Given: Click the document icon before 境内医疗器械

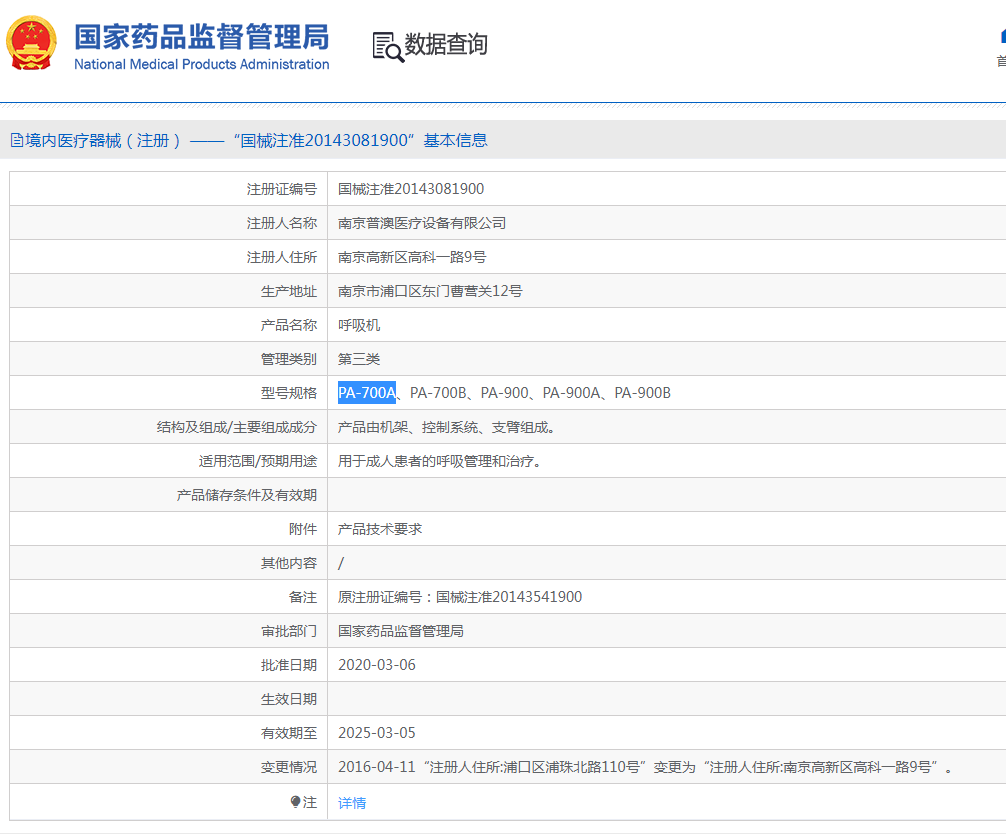Looking at the screenshot, I should 17,140.
